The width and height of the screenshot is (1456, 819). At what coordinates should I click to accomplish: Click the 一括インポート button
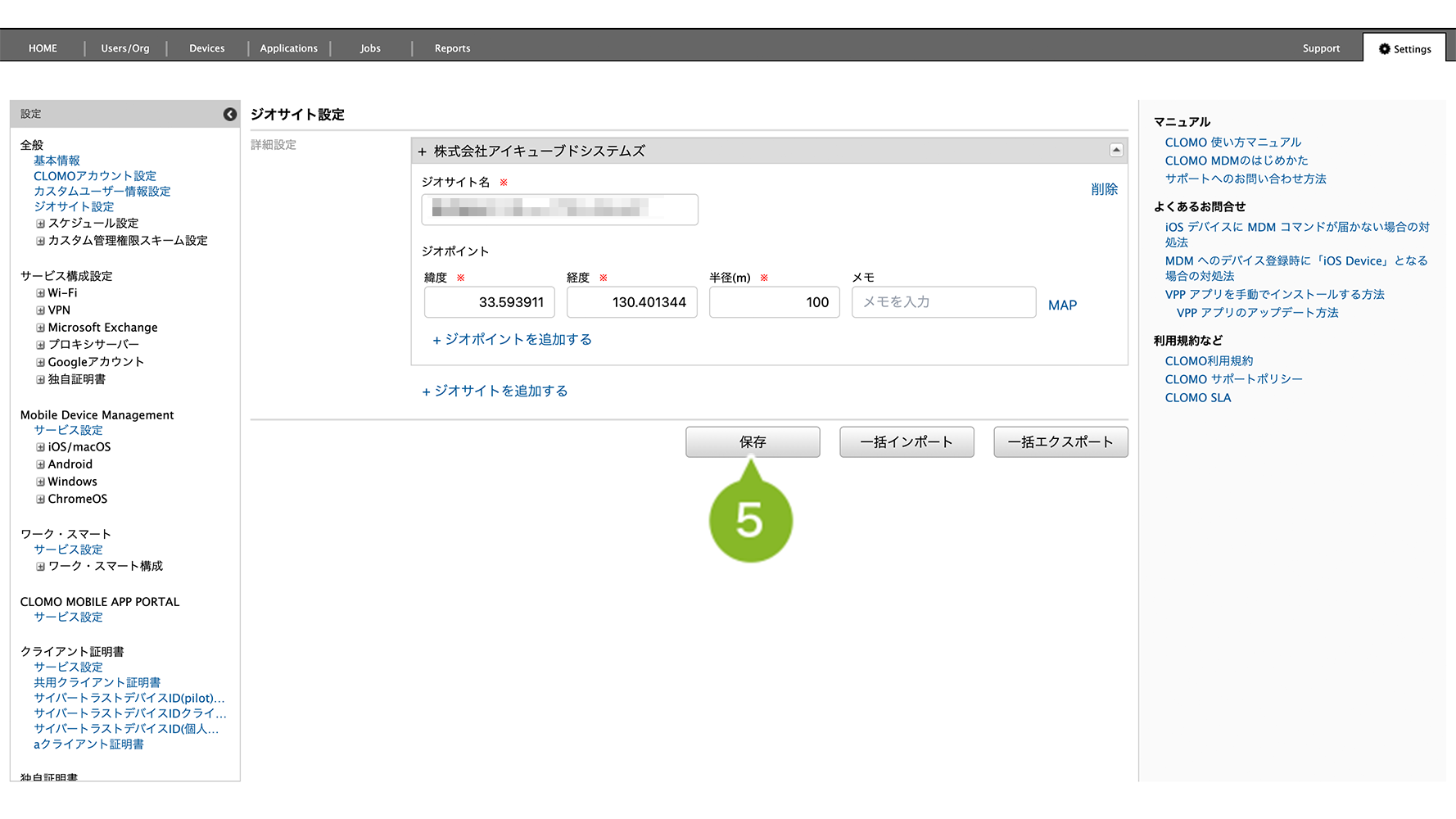coord(907,442)
